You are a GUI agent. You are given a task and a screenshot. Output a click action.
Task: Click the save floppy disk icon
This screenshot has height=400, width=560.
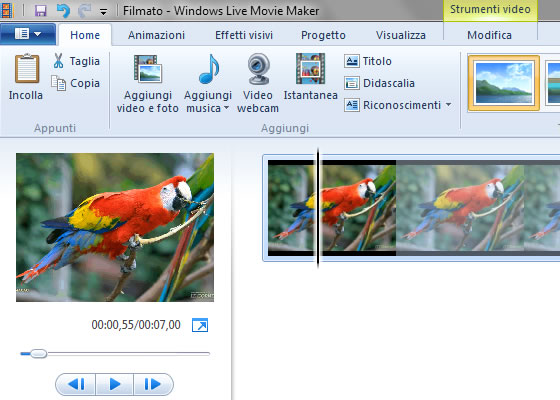tap(40, 11)
